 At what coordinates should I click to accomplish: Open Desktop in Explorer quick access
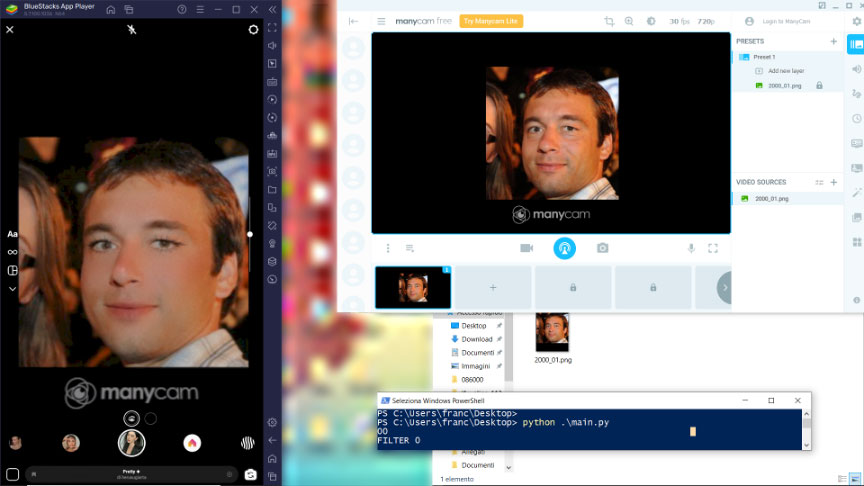tap(473, 326)
